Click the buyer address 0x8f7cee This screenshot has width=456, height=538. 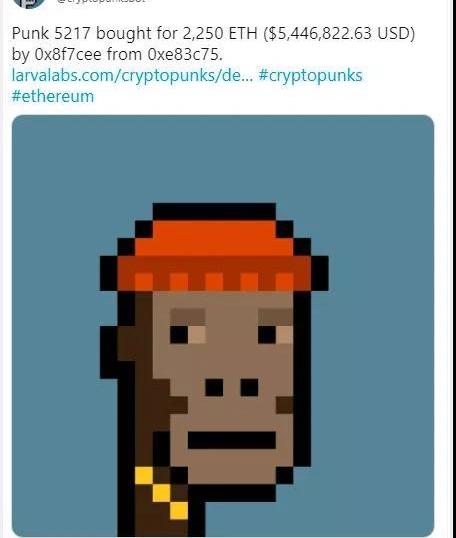[x=68, y=54]
